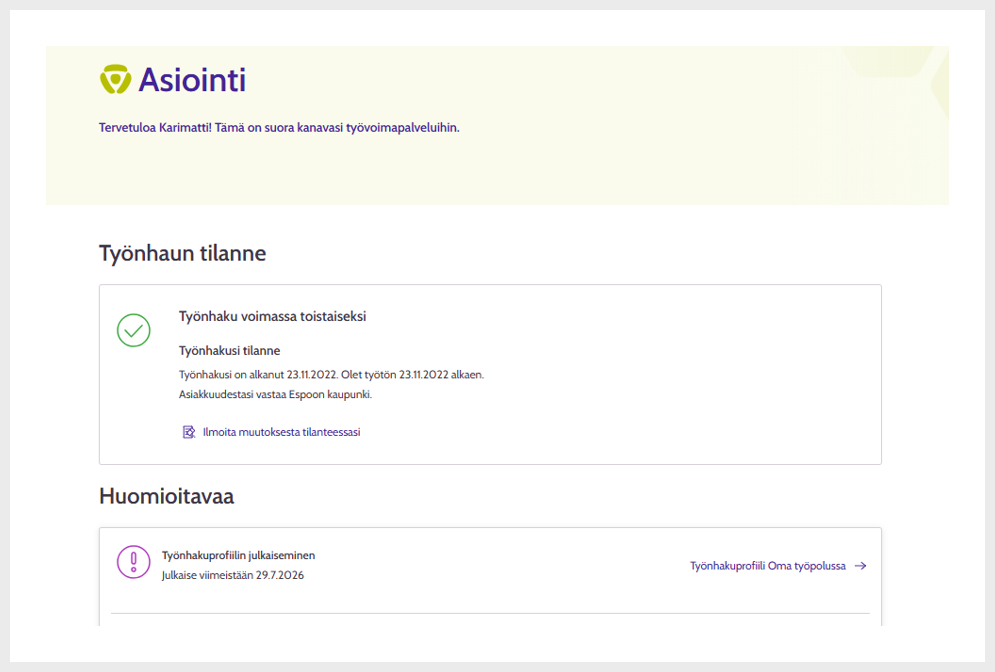Click the line Työnhakusi on alkanut 23.11.2022
The height and width of the screenshot is (672, 995).
331,374
